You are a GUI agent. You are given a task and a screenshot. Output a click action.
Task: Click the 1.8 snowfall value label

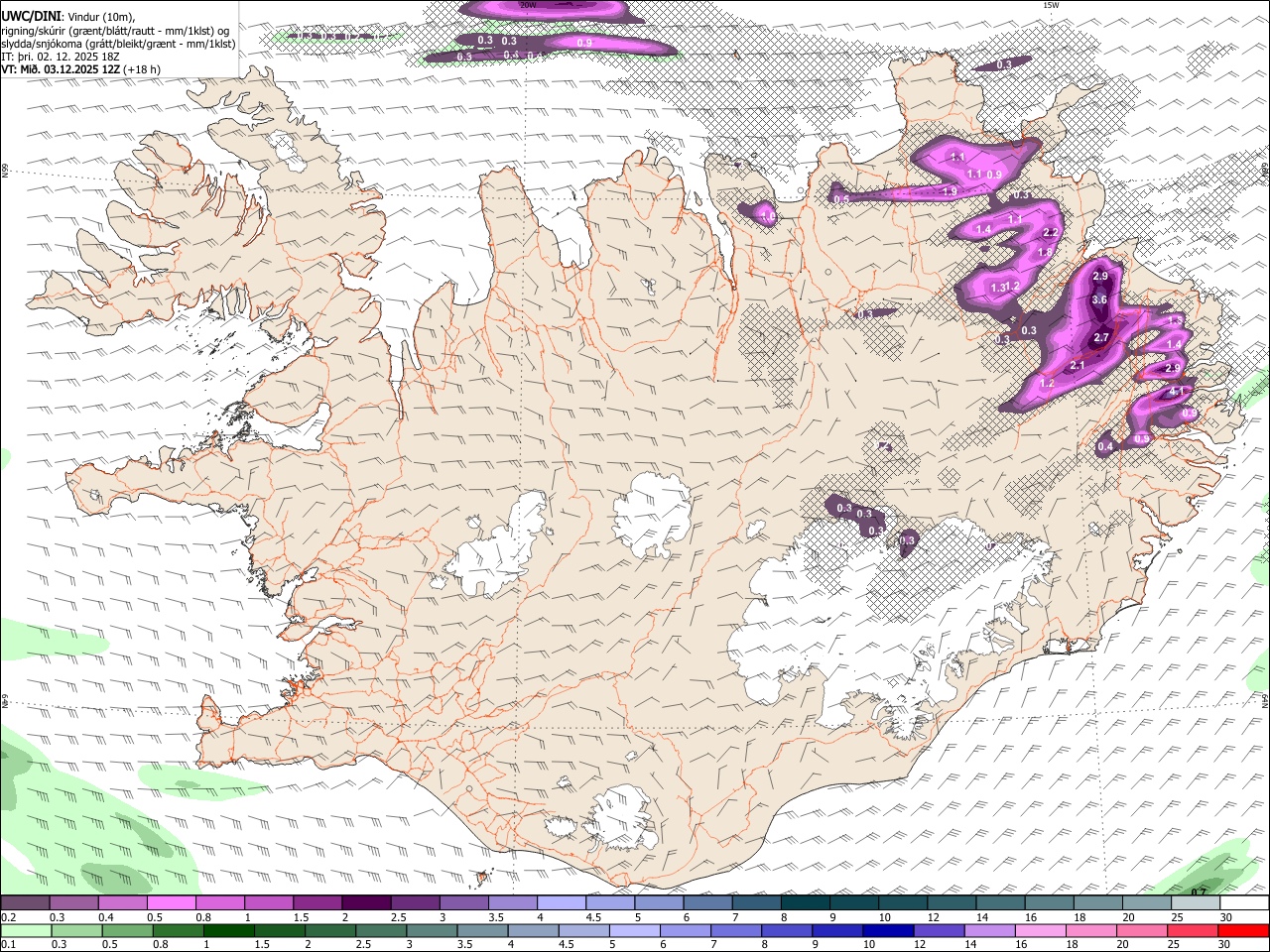(1045, 253)
